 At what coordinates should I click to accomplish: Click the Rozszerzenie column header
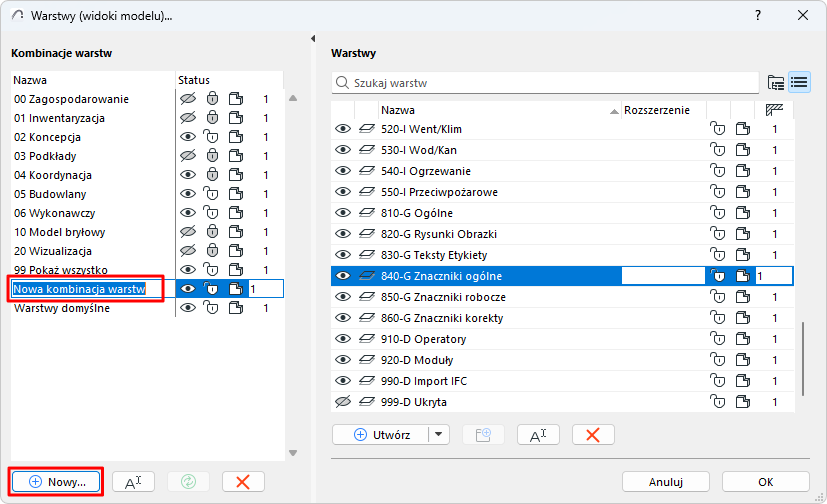(656, 110)
